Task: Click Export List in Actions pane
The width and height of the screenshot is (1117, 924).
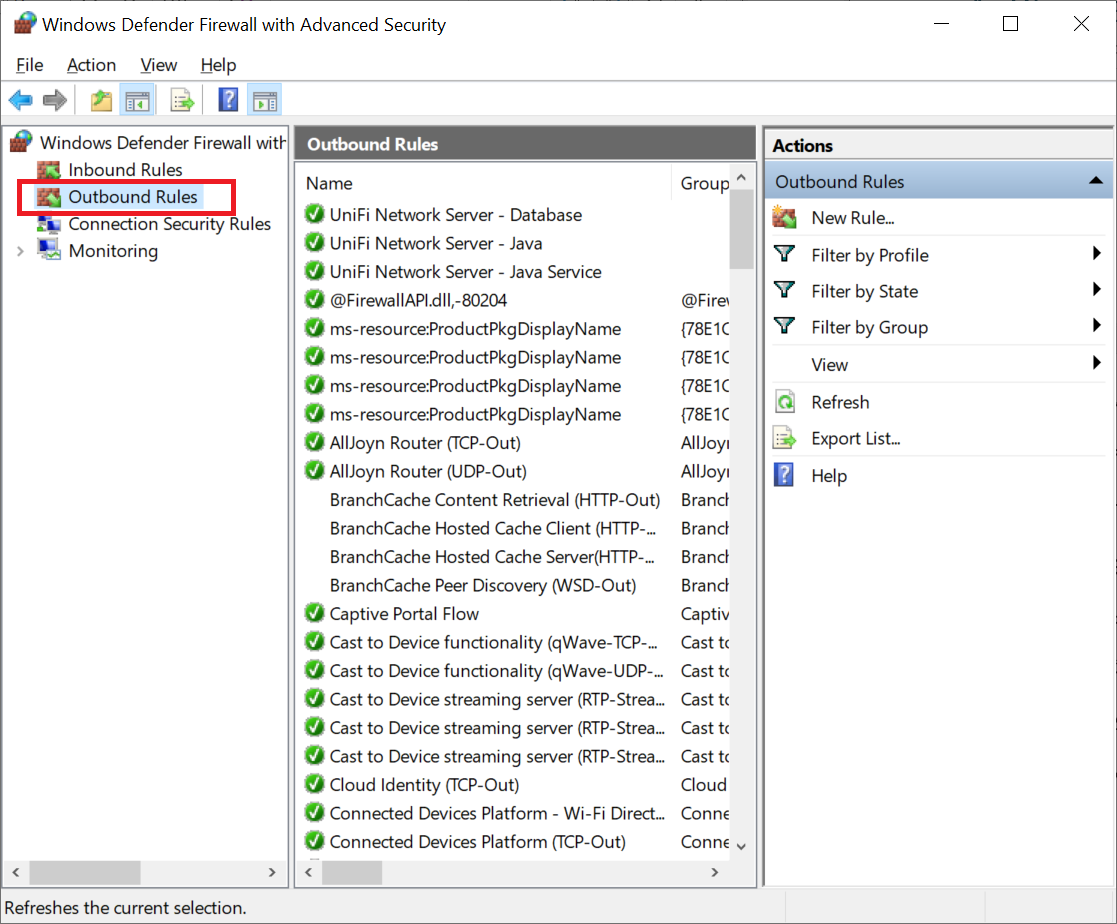Action: click(855, 439)
